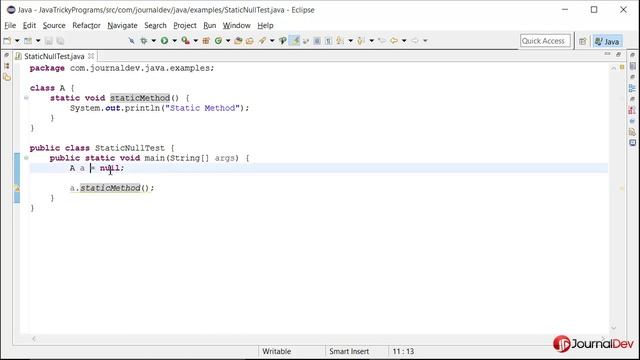Toggle Show Whitespace Characters

[328, 41]
